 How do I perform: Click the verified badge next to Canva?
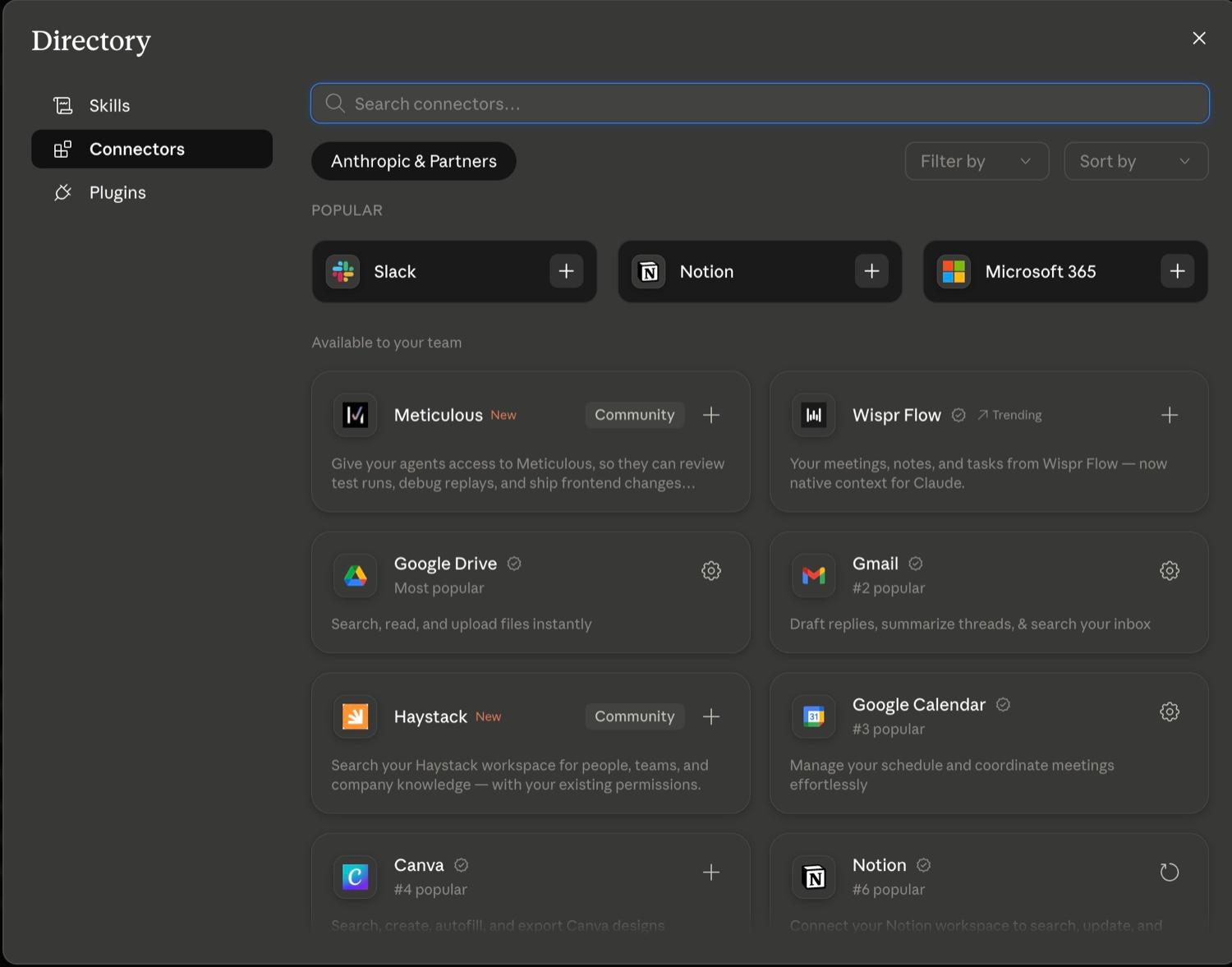462,864
